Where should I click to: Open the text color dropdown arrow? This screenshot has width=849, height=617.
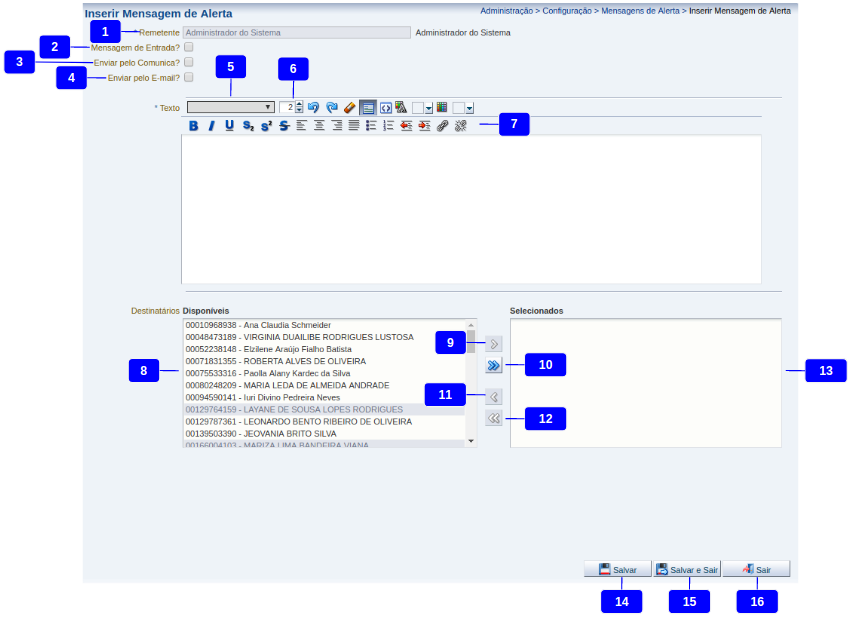[x=429, y=108]
